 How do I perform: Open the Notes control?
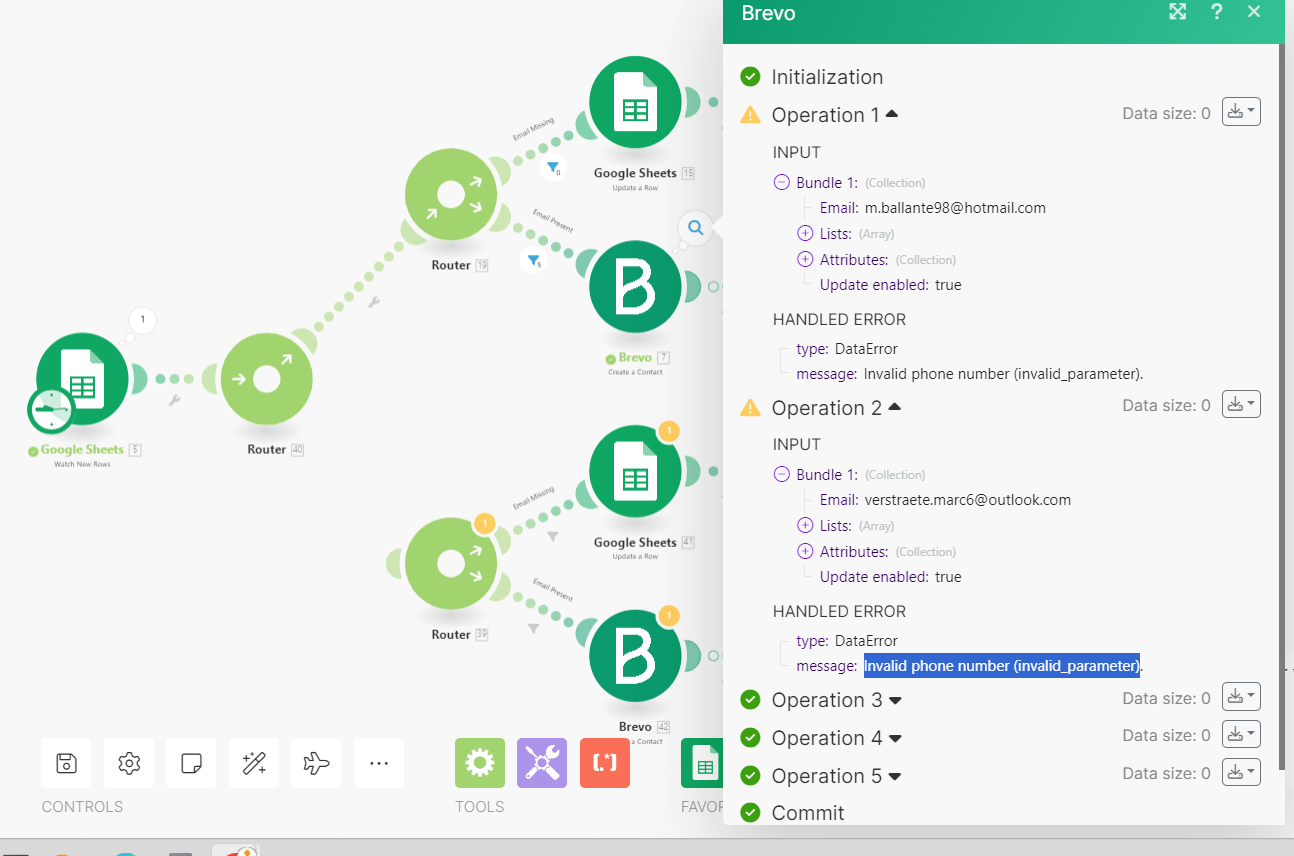coord(191,763)
